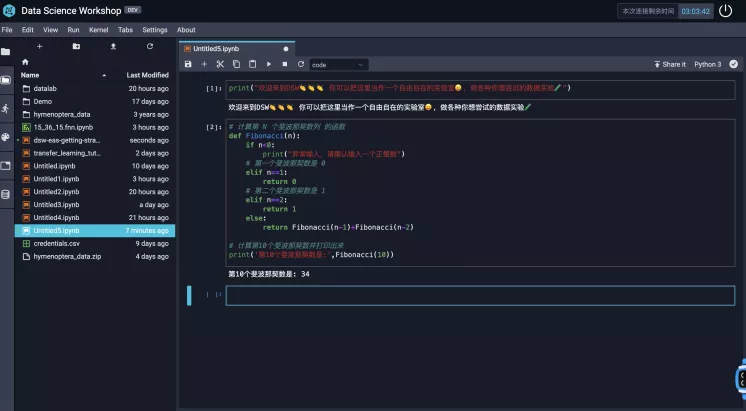Viewport: 746px width, 411px height.
Task: Click the [1]: cell prompt
Action: point(214,88)
